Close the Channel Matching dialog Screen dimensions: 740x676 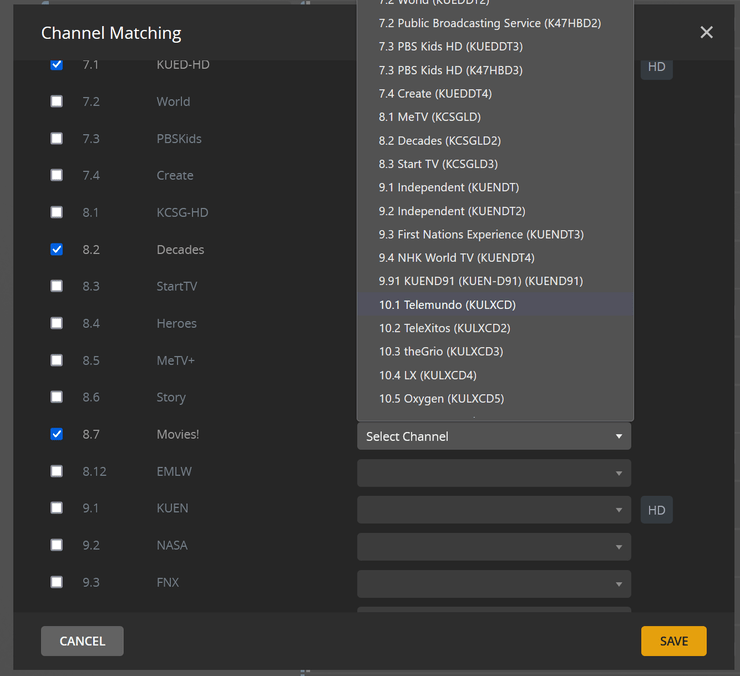(706, 33)
